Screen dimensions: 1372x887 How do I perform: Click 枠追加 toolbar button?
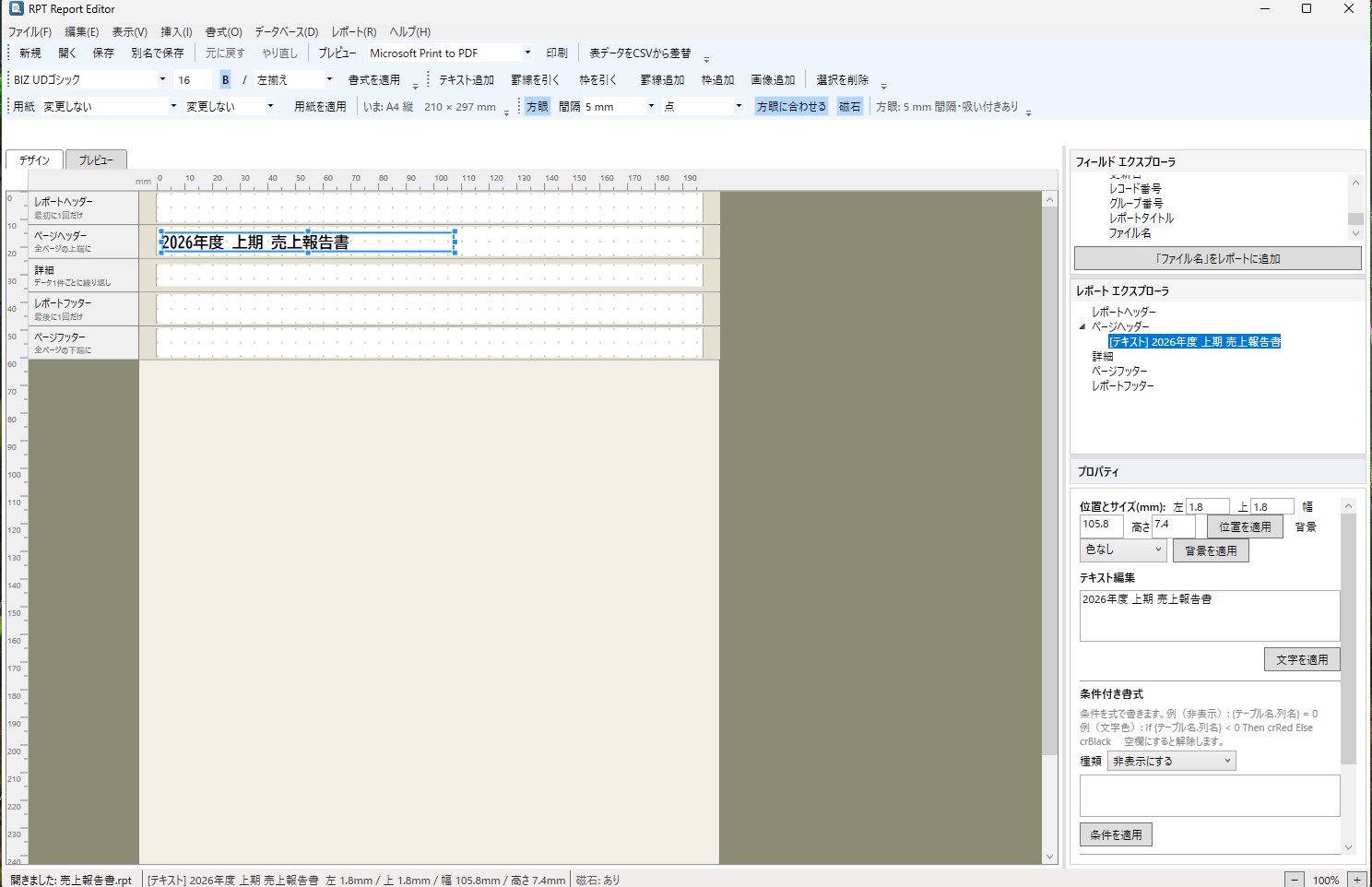pyautogui.click(x=717, y=80)
